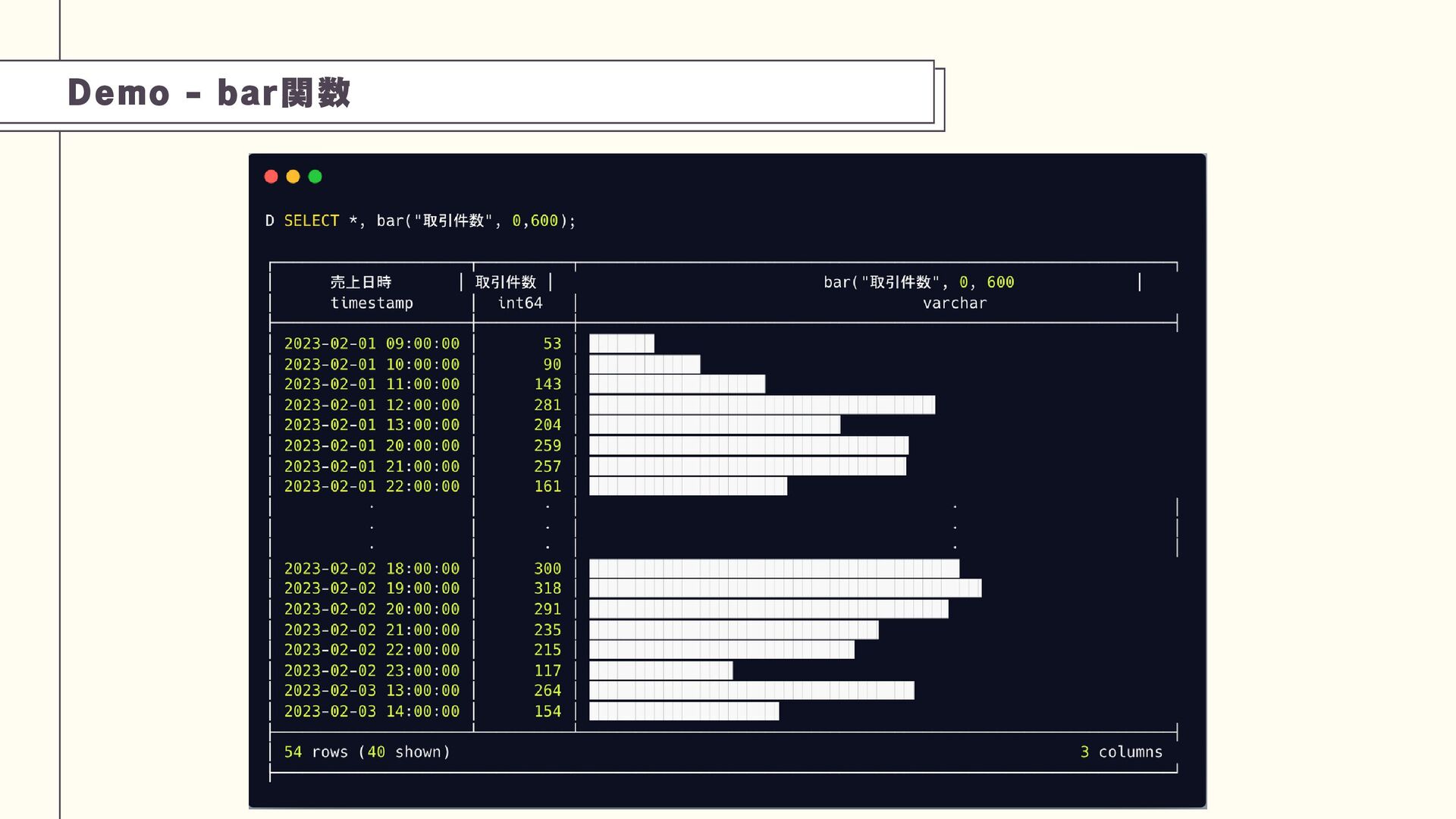Click the timestamp 2023-02-03 14:00:00

click(x=372, y=712)
